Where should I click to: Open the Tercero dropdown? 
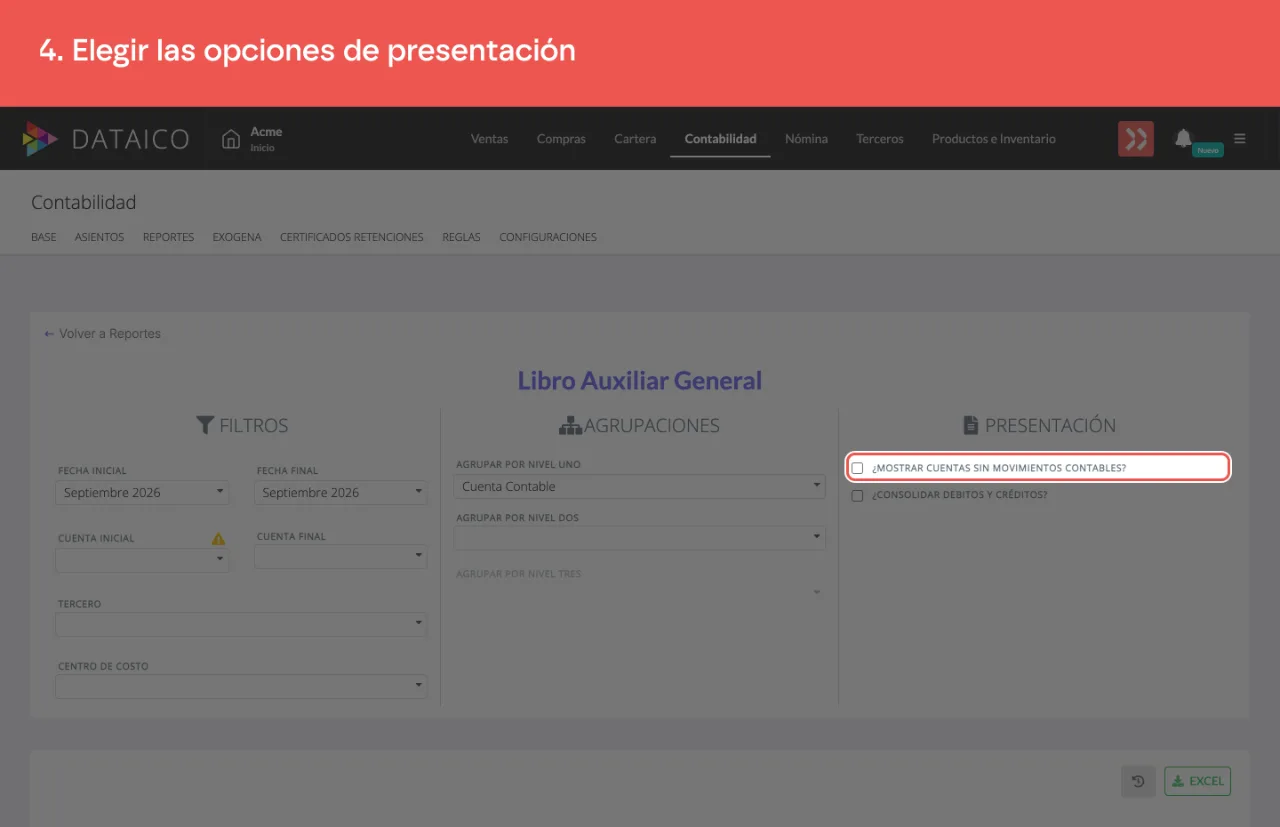[241, 624]
